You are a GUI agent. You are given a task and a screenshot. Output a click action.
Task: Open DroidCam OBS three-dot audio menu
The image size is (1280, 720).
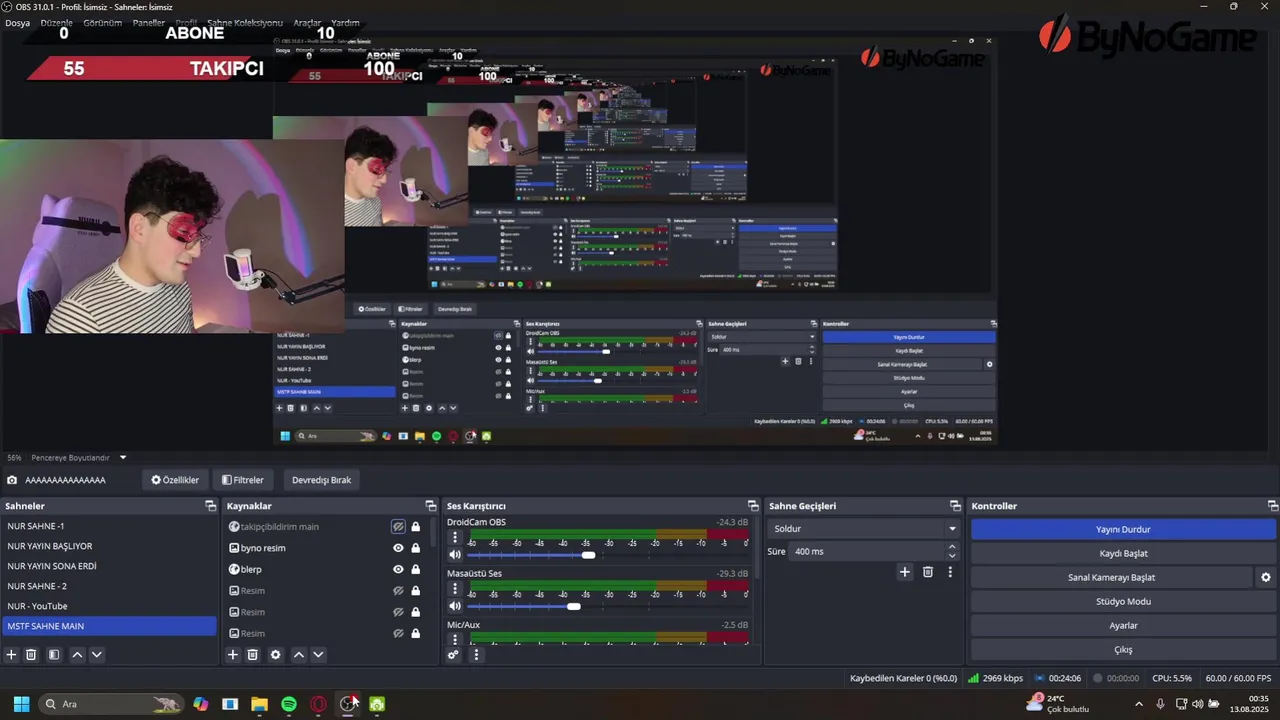click(x=455, y=537)
